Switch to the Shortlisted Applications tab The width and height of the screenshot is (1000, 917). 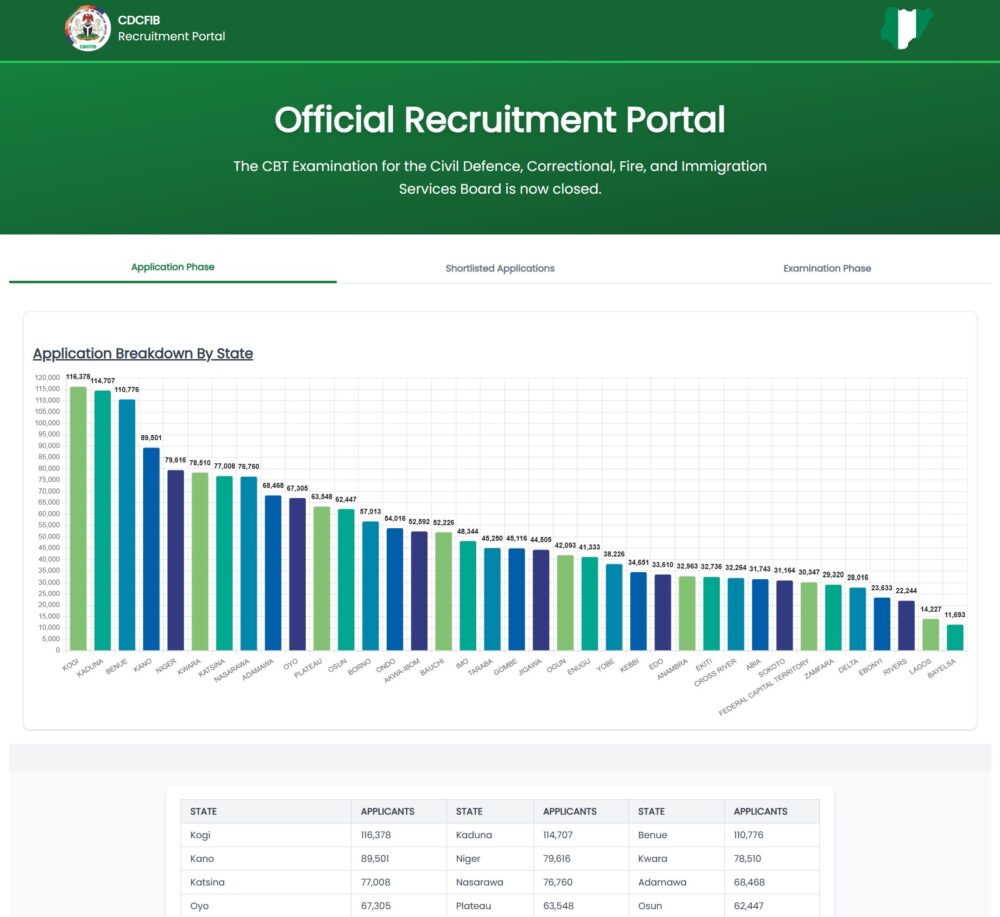(x=500, y=267)
